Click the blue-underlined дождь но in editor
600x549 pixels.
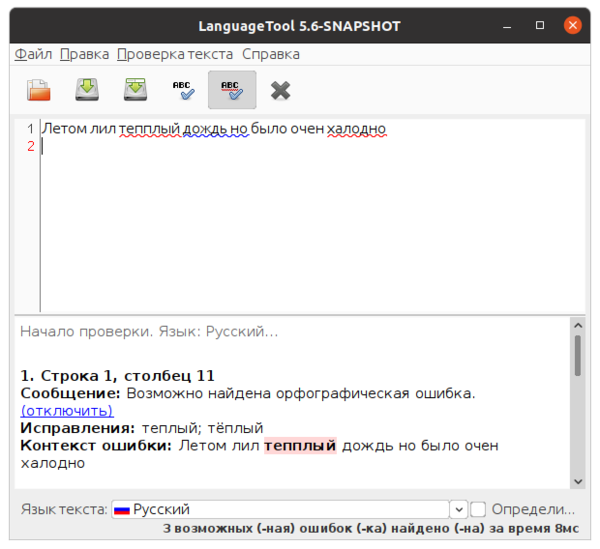[216, 129]
